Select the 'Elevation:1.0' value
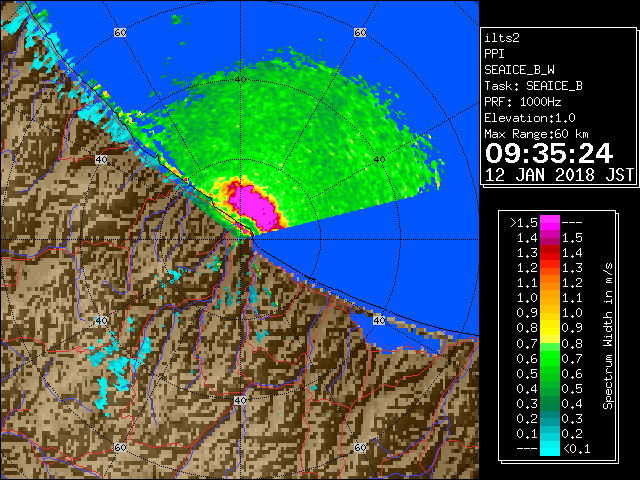 530,118
